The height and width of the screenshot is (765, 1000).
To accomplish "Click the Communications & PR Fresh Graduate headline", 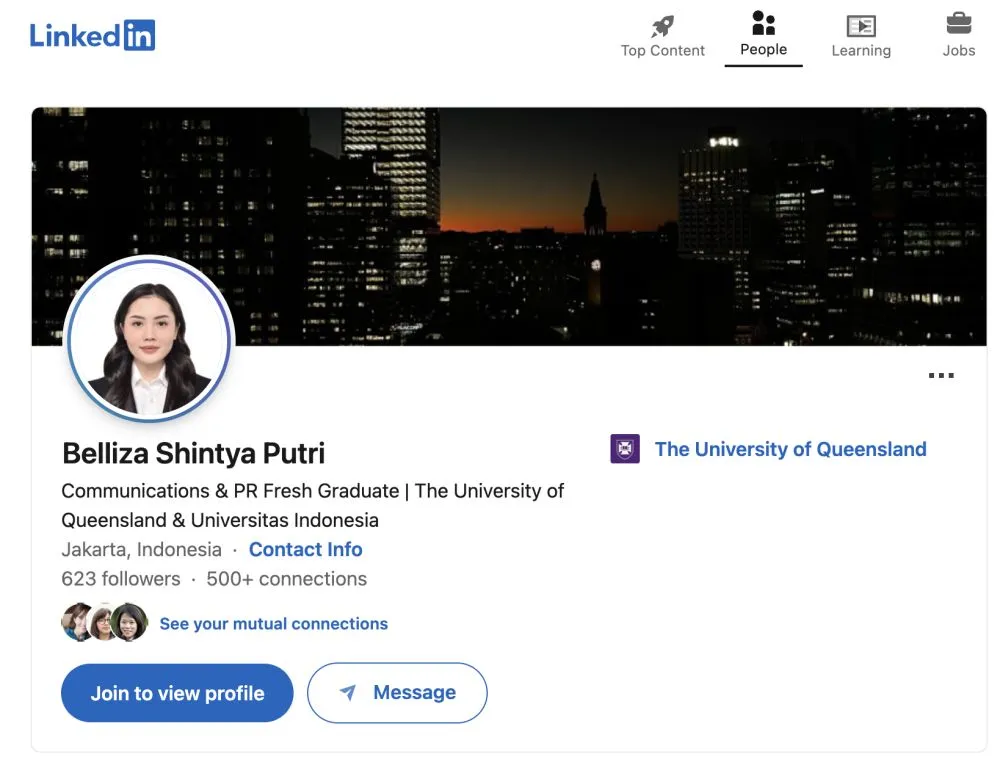I will (312, 506).
